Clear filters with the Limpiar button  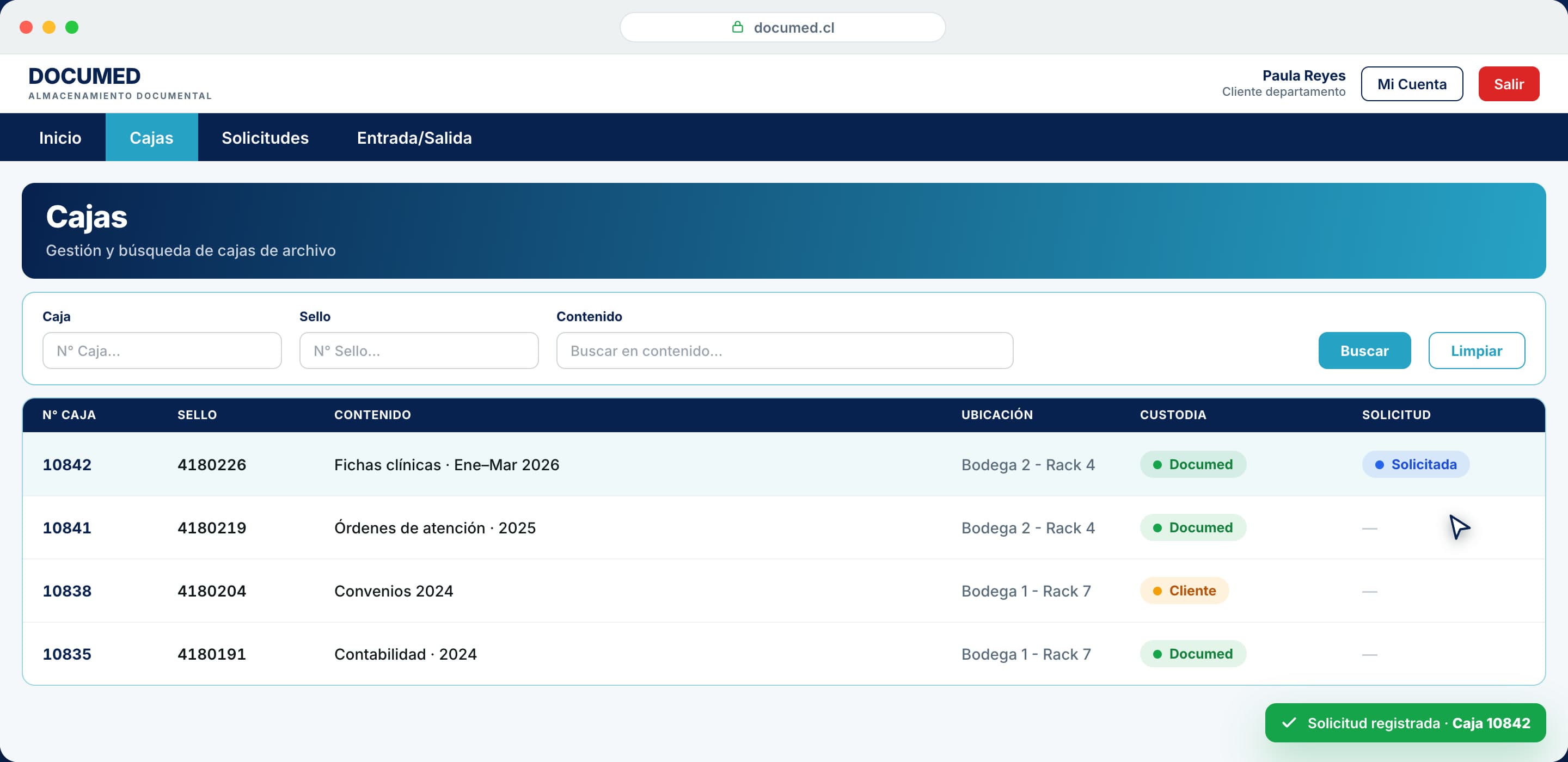pos(1476,351)
